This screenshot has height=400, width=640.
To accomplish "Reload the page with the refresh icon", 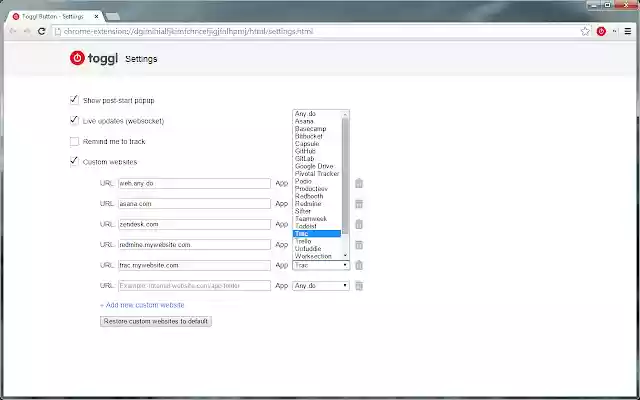I will (41, 31).
